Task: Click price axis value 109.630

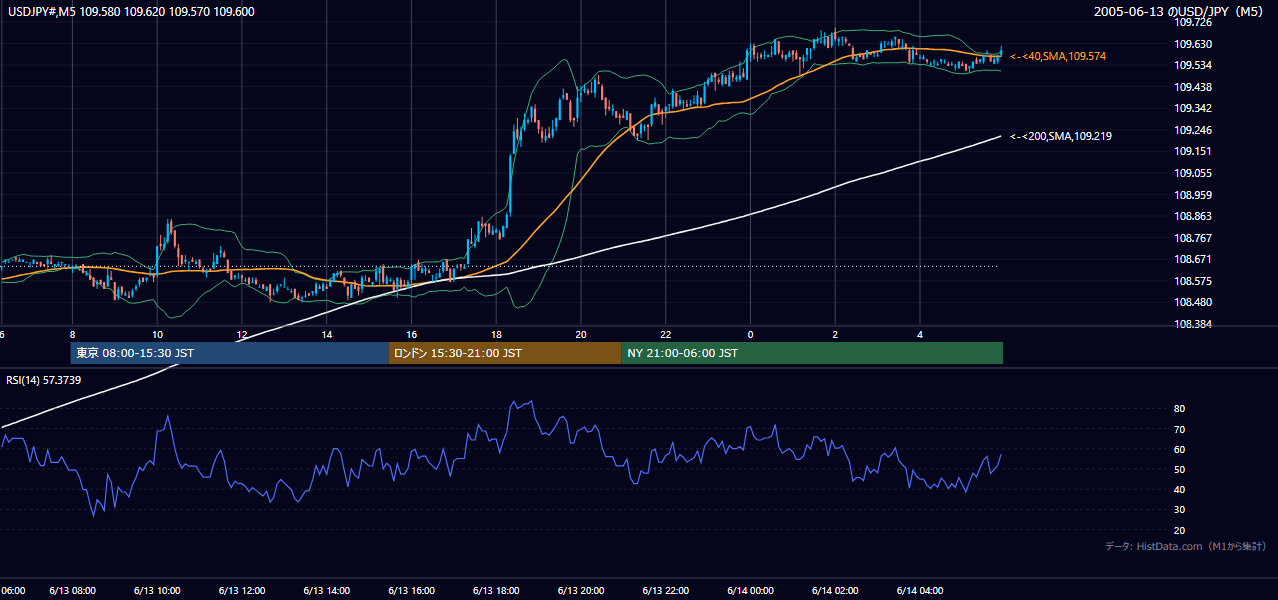Action: [1193, 44]
